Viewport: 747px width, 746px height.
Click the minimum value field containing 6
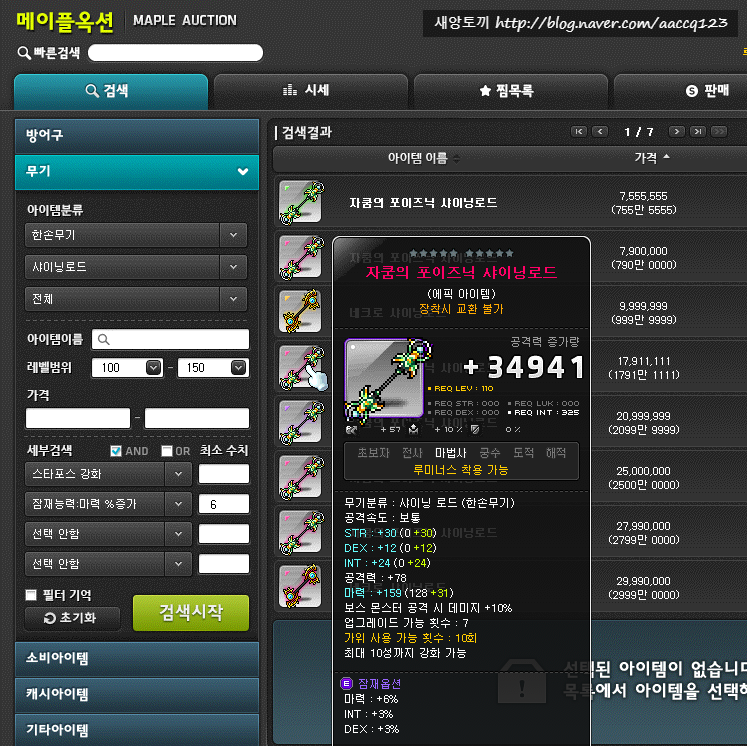[x=224, y=504]
